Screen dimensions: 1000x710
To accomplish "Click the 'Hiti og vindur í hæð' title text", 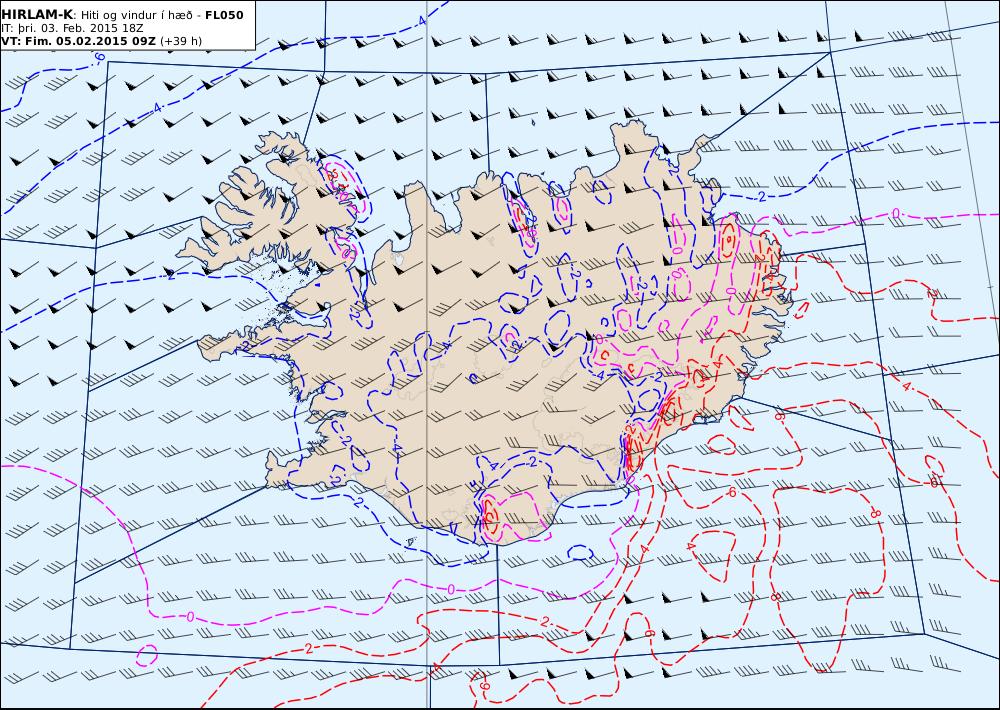I will (x=136, y=15).
